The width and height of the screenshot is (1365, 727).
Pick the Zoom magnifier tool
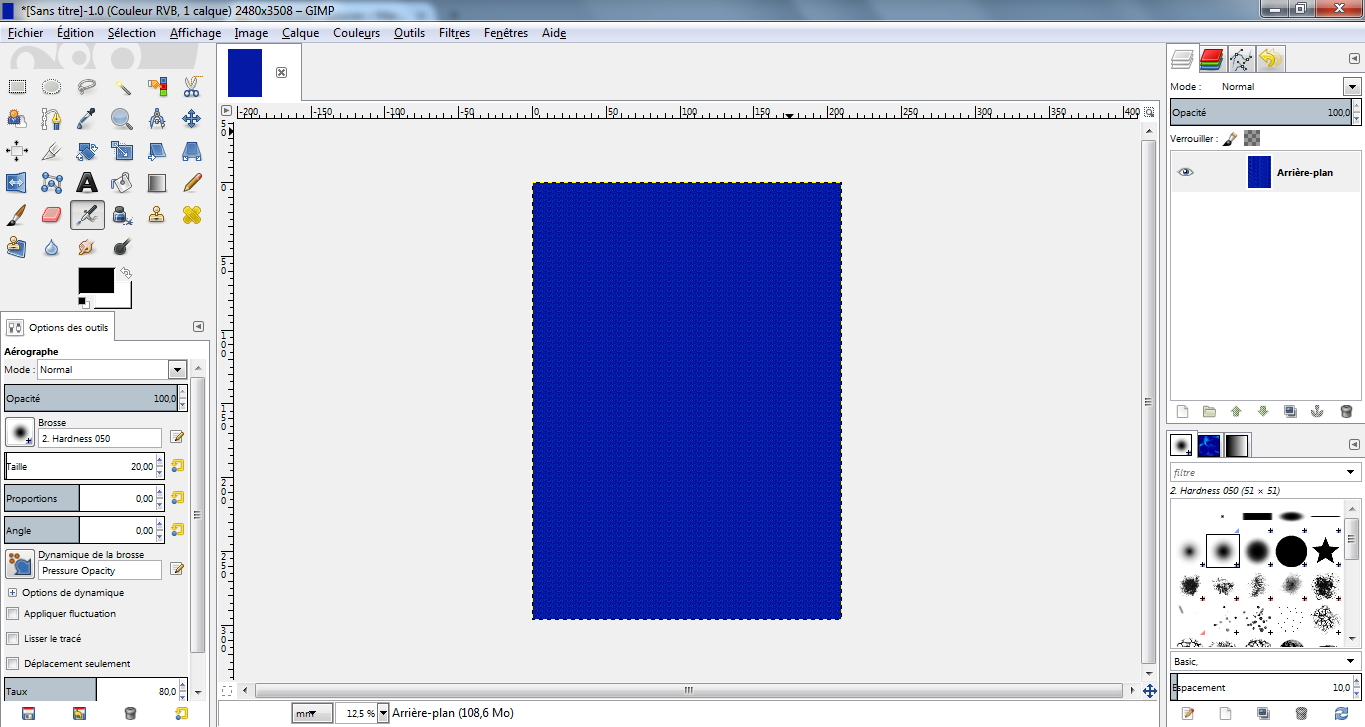coord(122,119)
